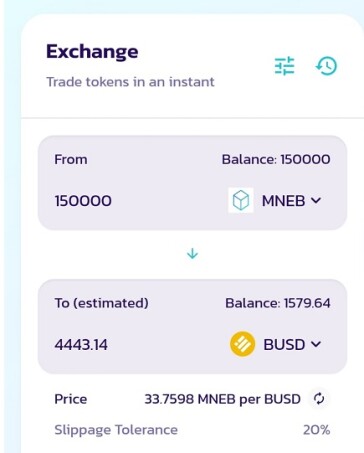
Task: Click the Balance: 150000 text
Action: [276, 159]
